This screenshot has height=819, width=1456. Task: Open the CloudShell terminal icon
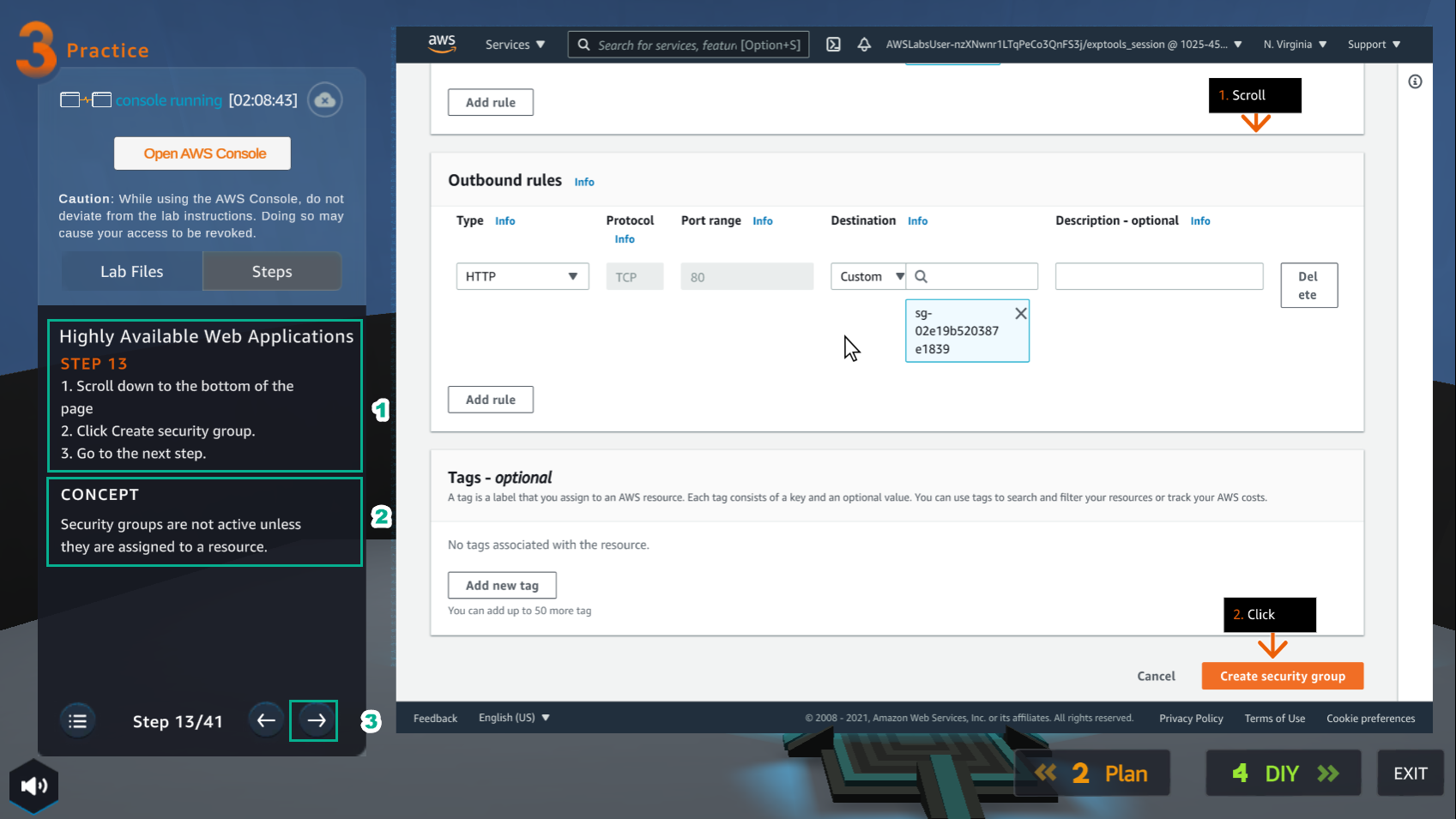click(x=833, y=45)
